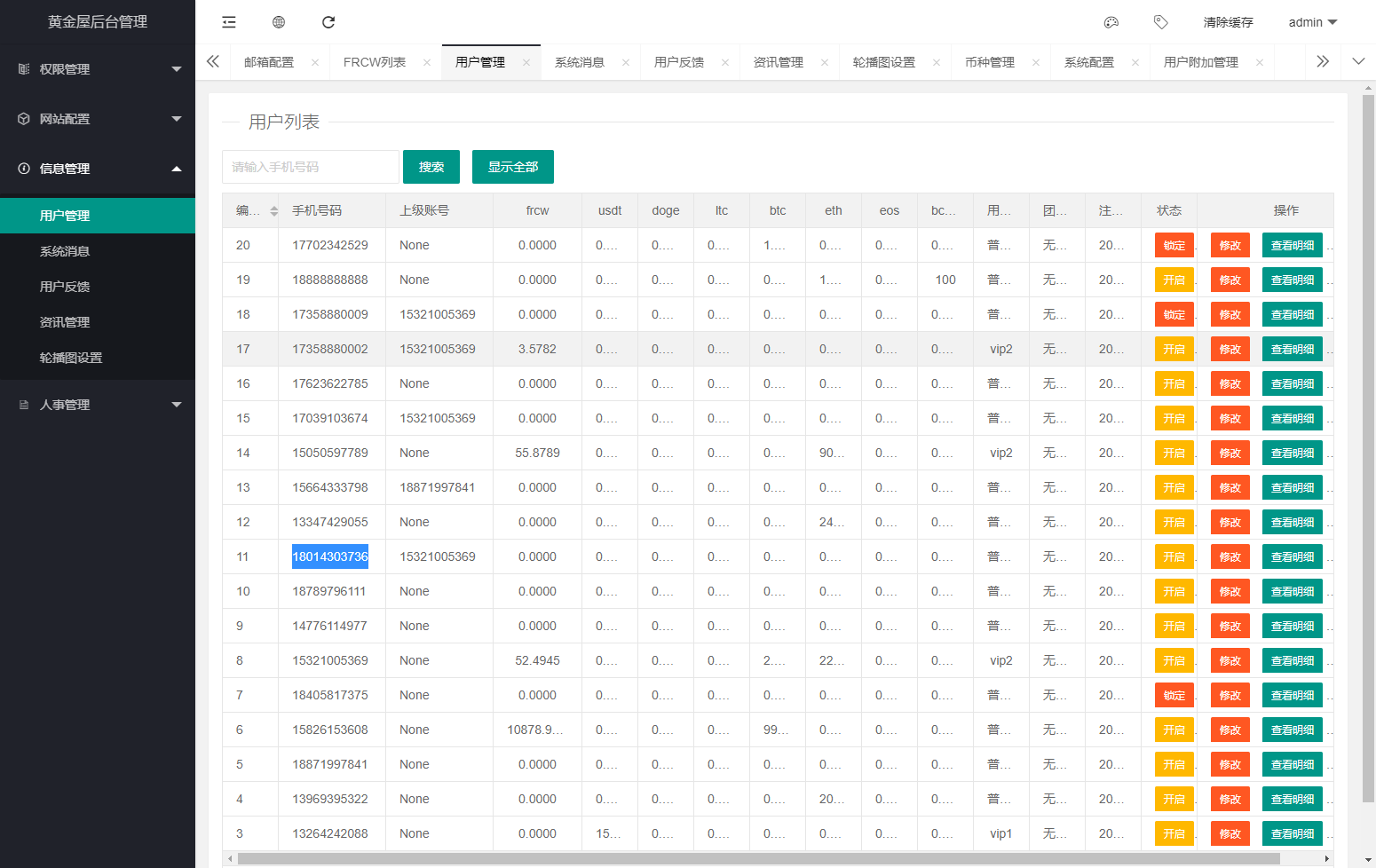Close the FRCW列表 tab
This screenshot has width=1376, height=868.
coord(427,62)
